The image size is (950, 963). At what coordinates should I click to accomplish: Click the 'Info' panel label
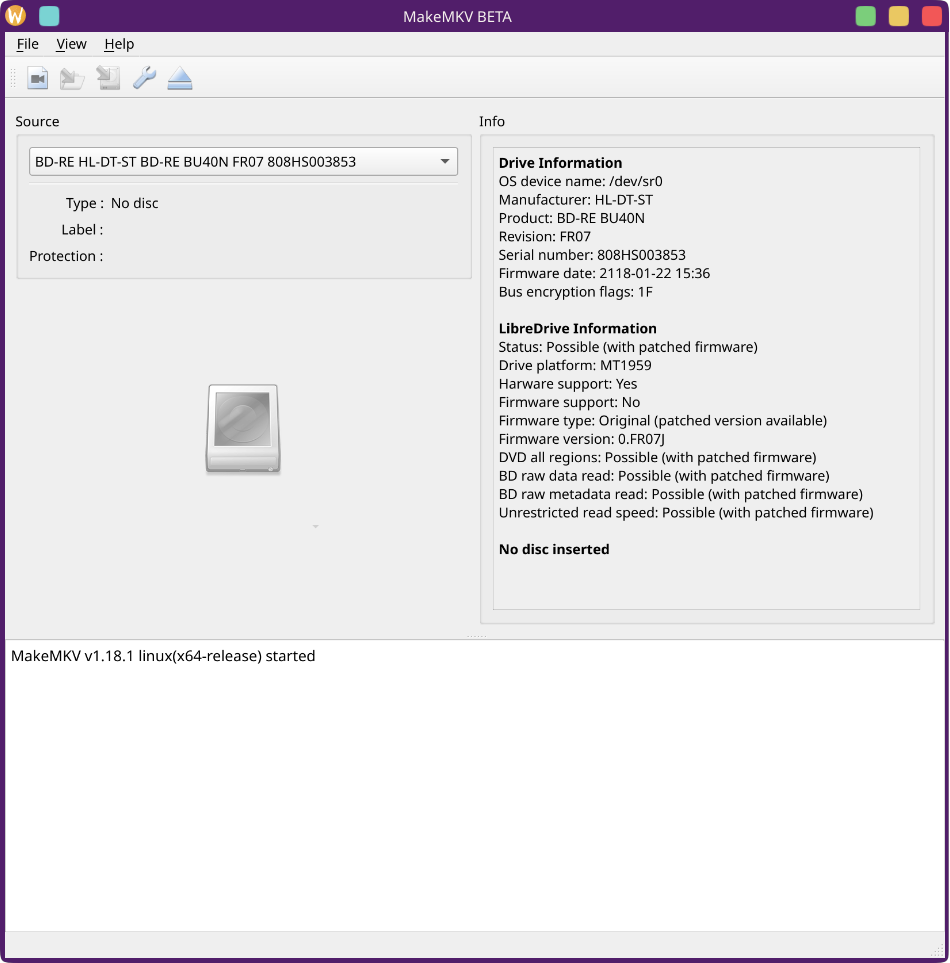pyautogui.click(x=492, y=122)
